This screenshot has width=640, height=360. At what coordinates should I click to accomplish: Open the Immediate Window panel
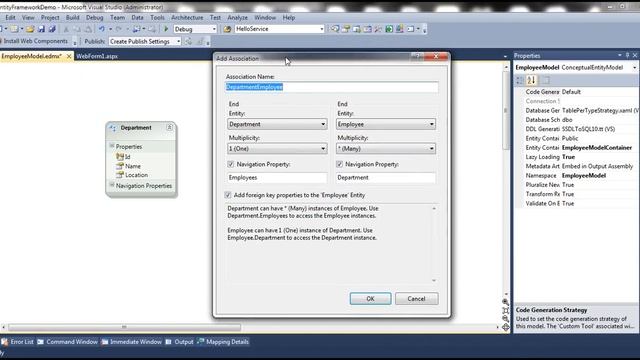[x=131, y=342]
